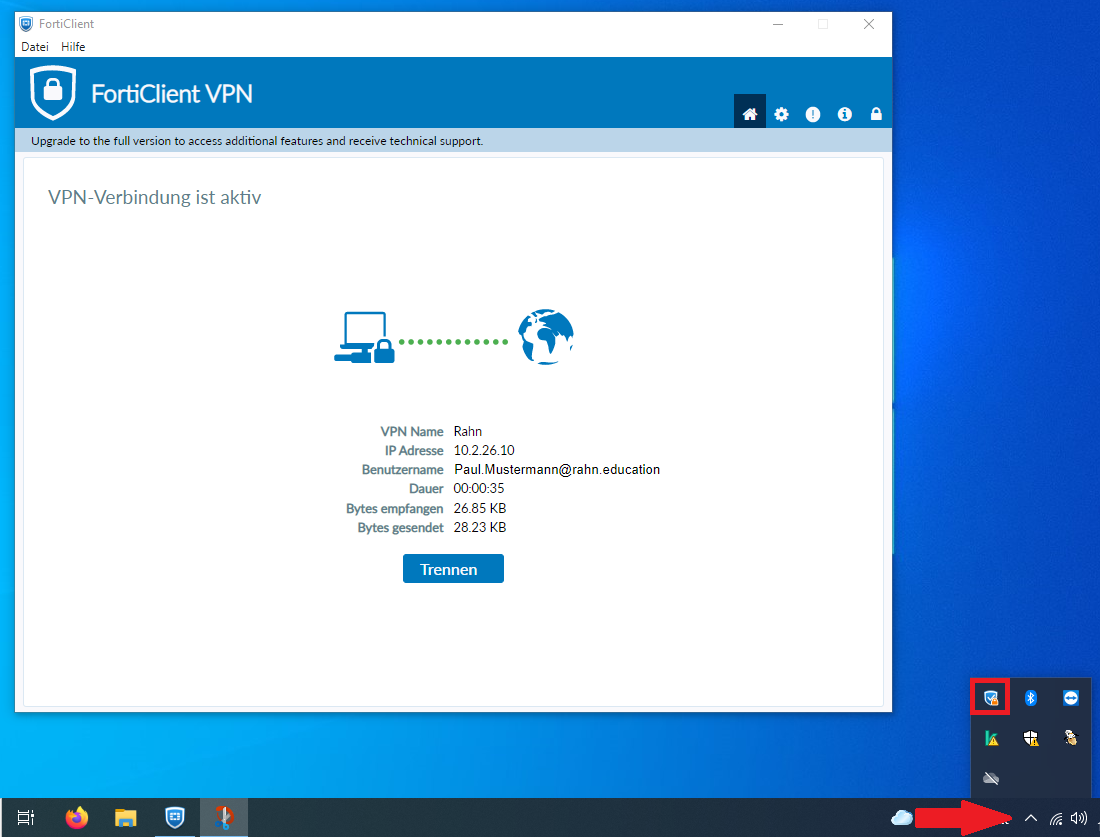
Task: Click the Windows Security shield warning icon
Action: (1031, 738)
